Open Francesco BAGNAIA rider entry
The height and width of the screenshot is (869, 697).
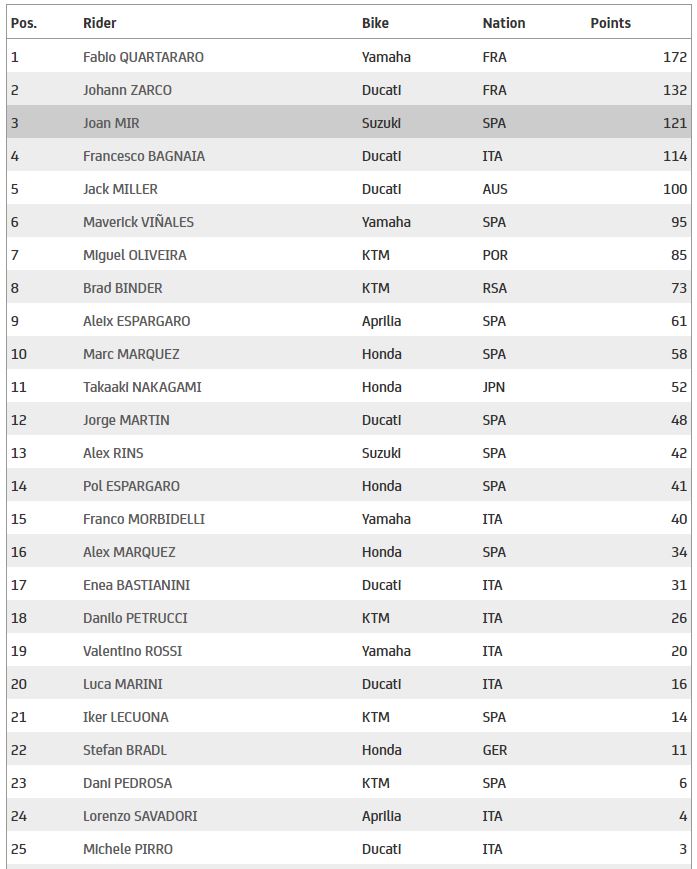[139, 156]
